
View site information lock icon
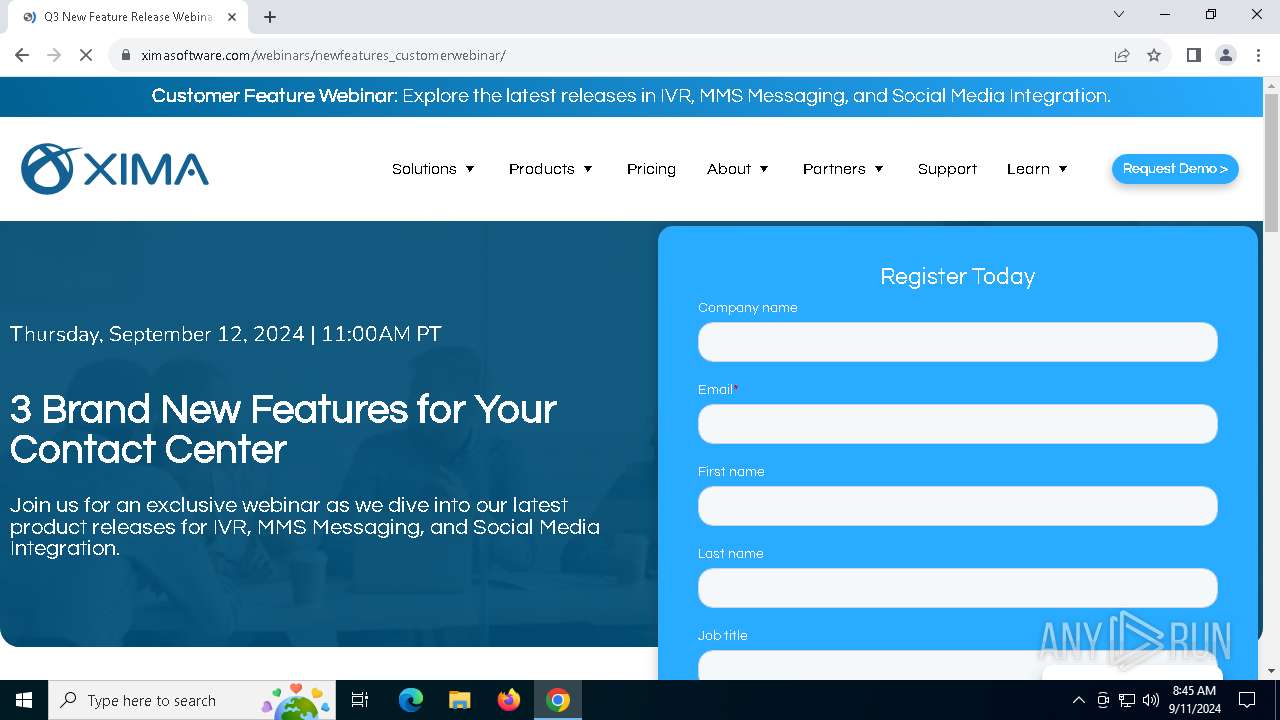click(126, 55)
